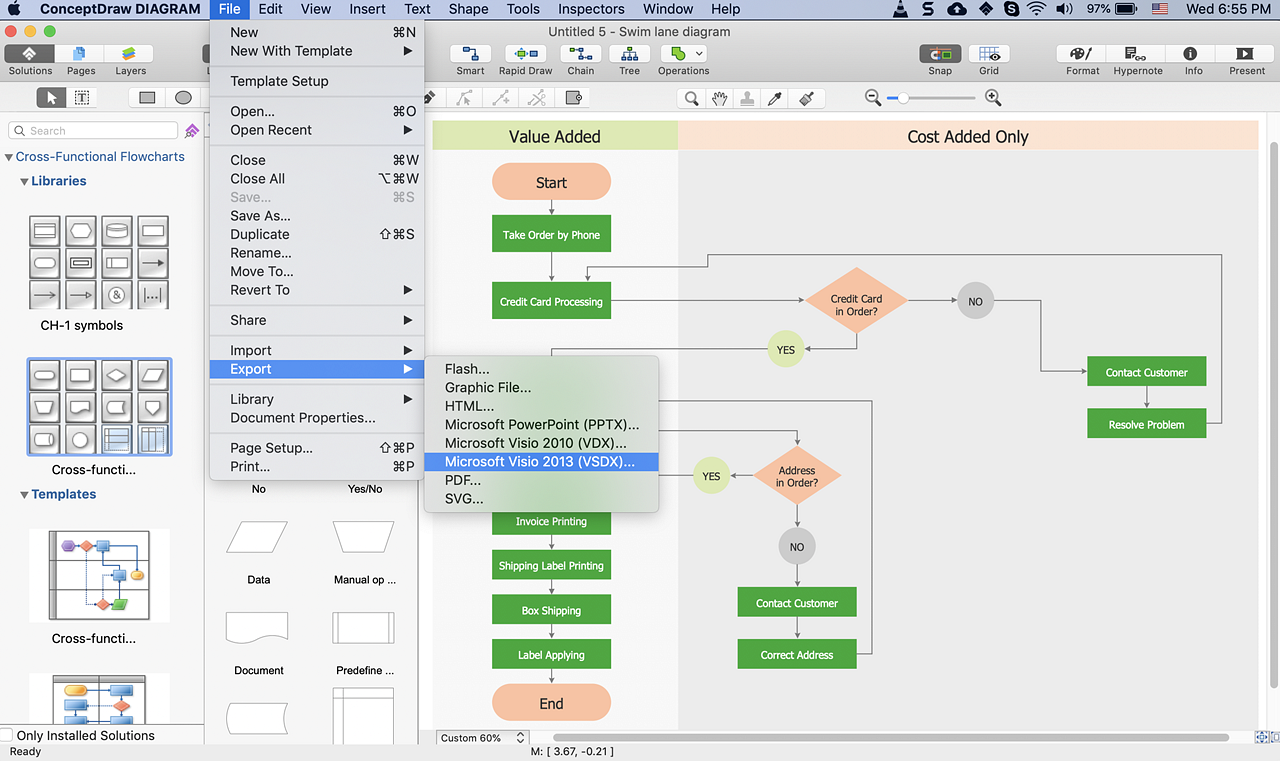Choose the Chain connection mode

pos(580,55)
